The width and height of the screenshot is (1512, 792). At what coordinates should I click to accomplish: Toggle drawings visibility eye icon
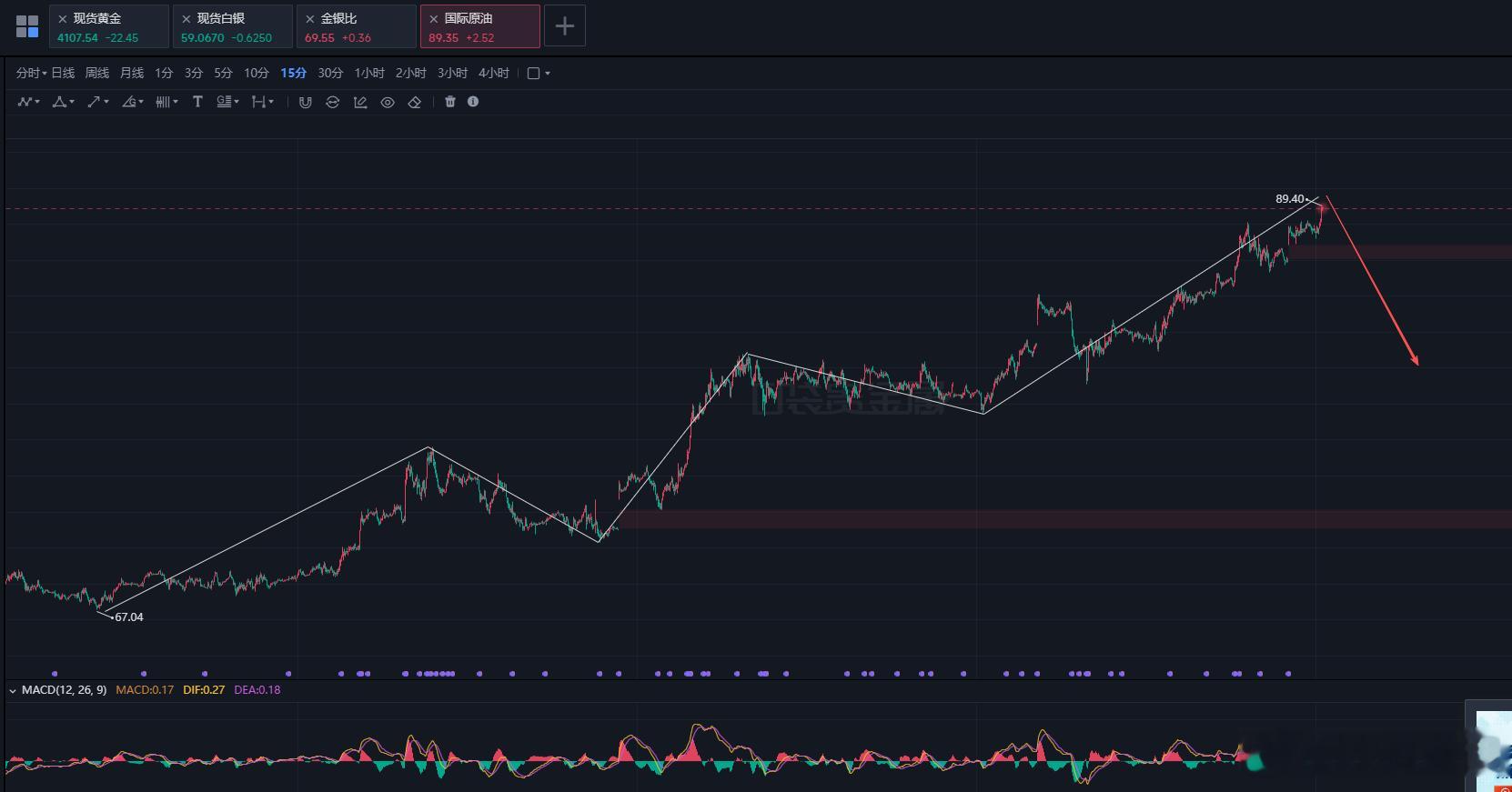click(388, 102)
